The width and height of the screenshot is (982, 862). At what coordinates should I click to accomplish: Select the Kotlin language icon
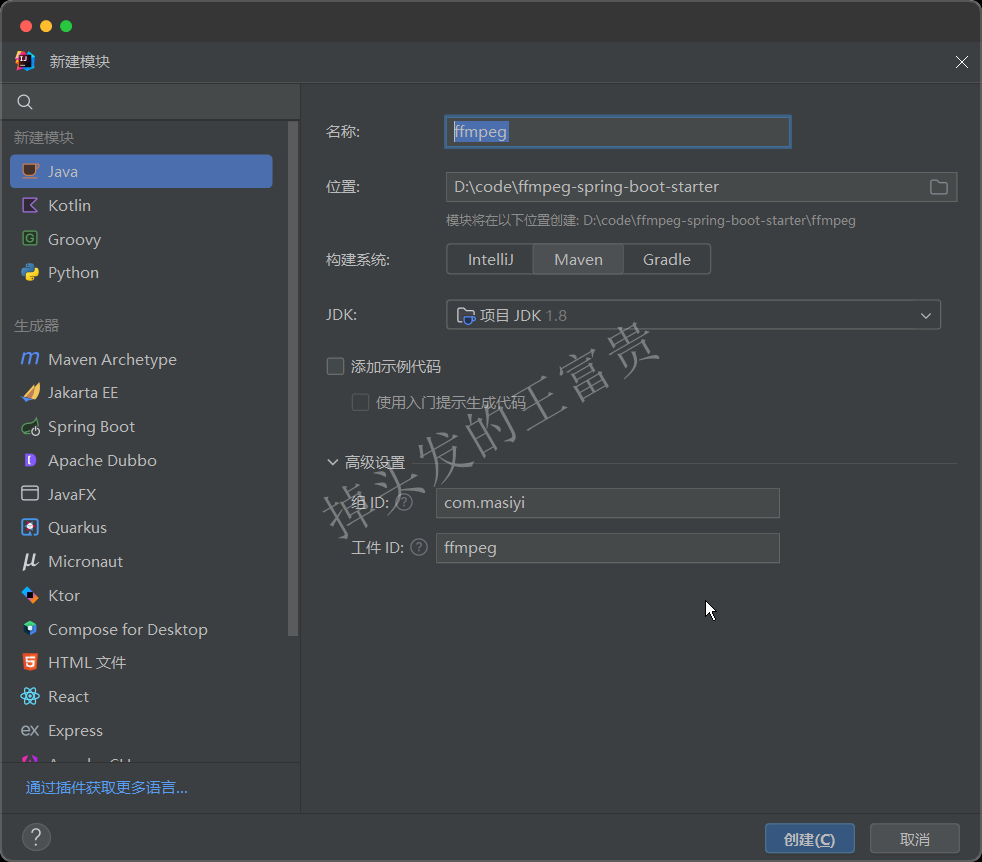pos(30,205)
